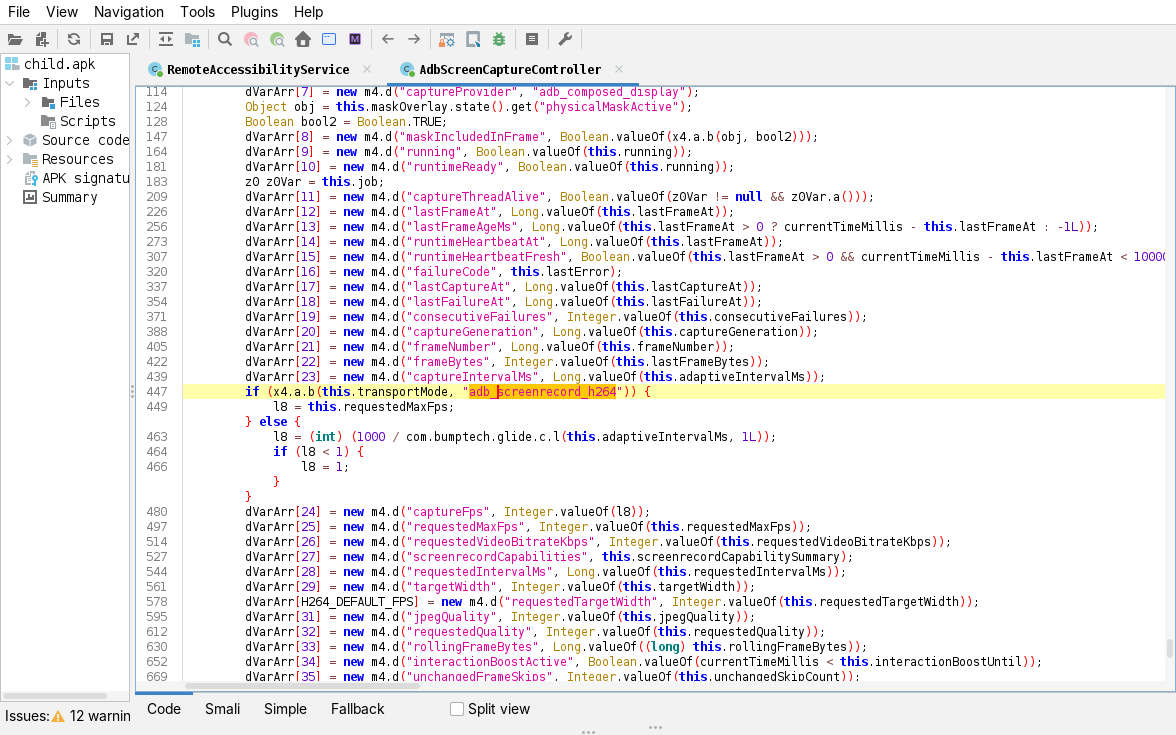Image resolution: width=1176 pixels, height=735 pixels.
Task: Toggle the Deobfuscation lock-gear icon
Action: coord(447,40)
